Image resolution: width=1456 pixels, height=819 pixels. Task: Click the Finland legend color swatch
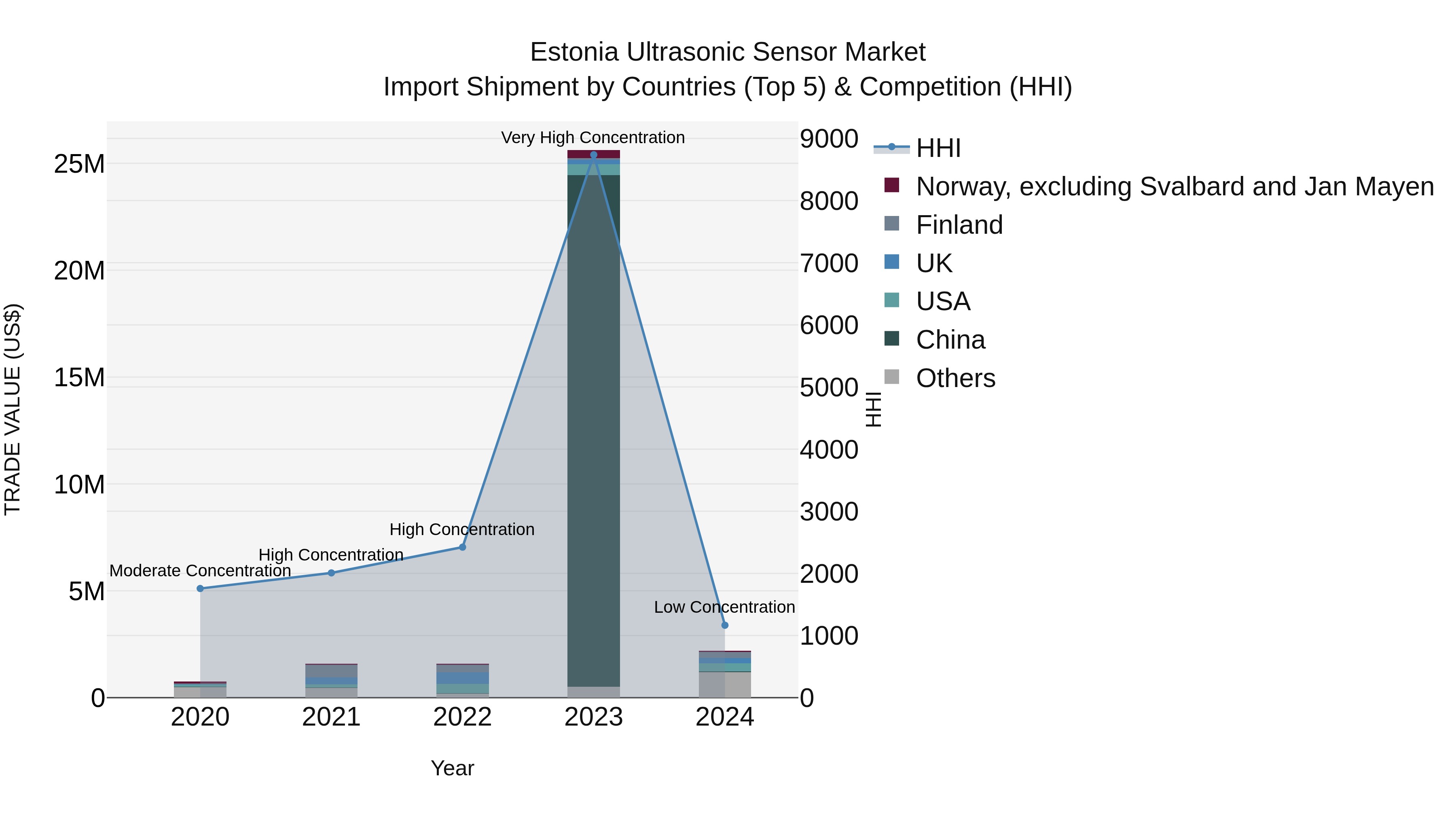pos(891,223)
